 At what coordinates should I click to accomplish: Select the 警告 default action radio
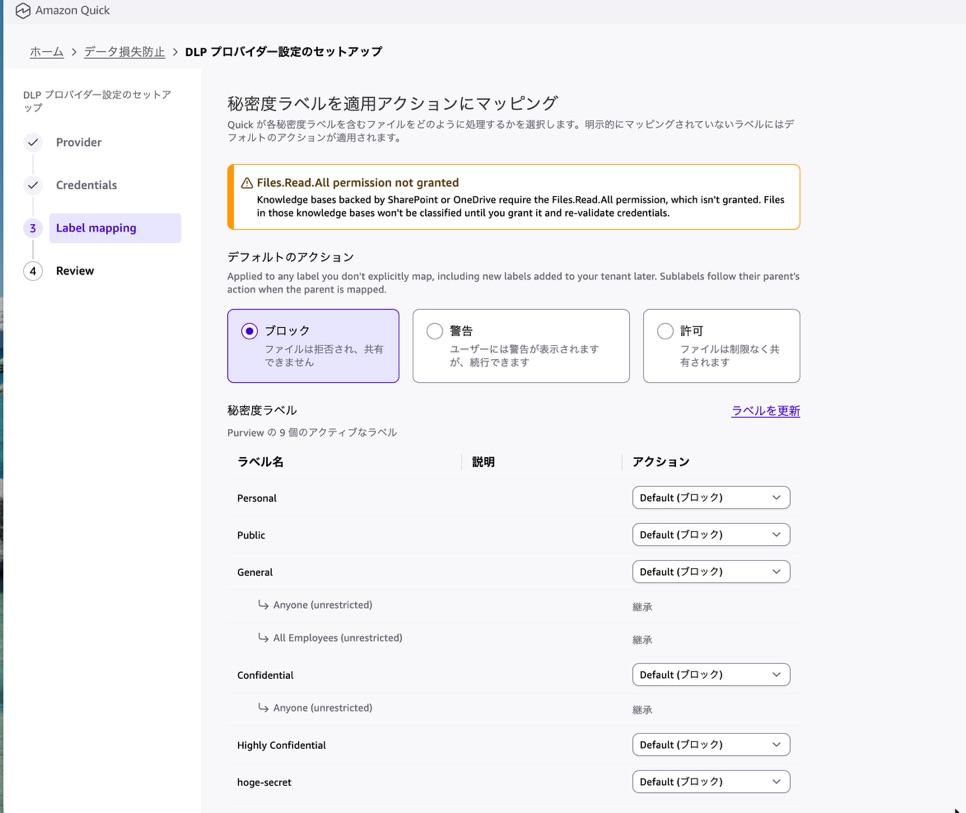pyautogui.click(x=435, y=331)
